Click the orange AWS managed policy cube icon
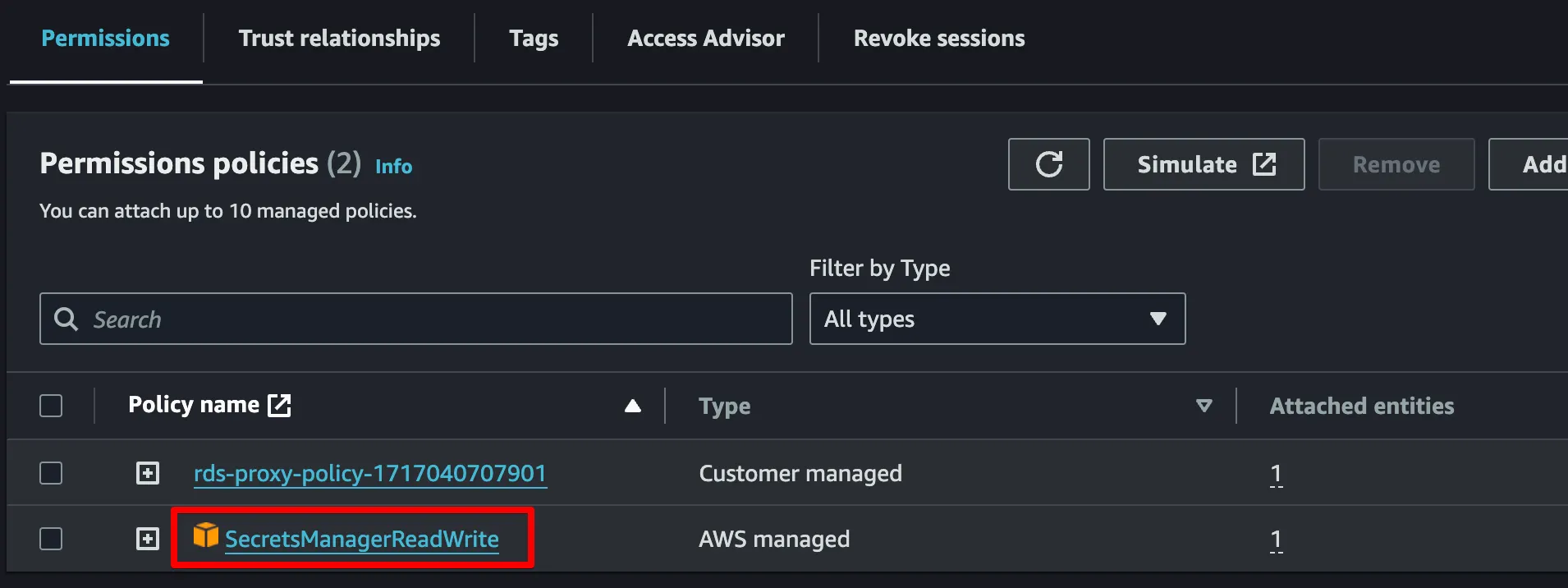 (x=206, y=535)
